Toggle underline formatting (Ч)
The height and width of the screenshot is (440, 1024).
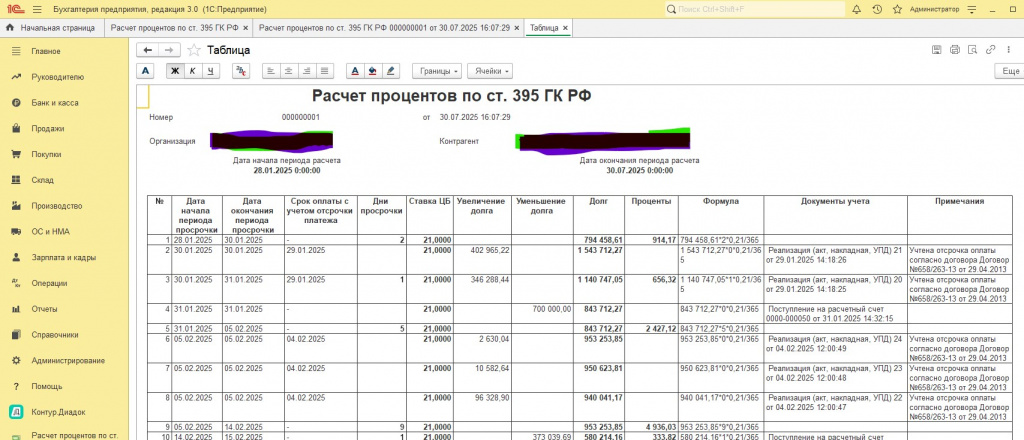coord(210,71)
